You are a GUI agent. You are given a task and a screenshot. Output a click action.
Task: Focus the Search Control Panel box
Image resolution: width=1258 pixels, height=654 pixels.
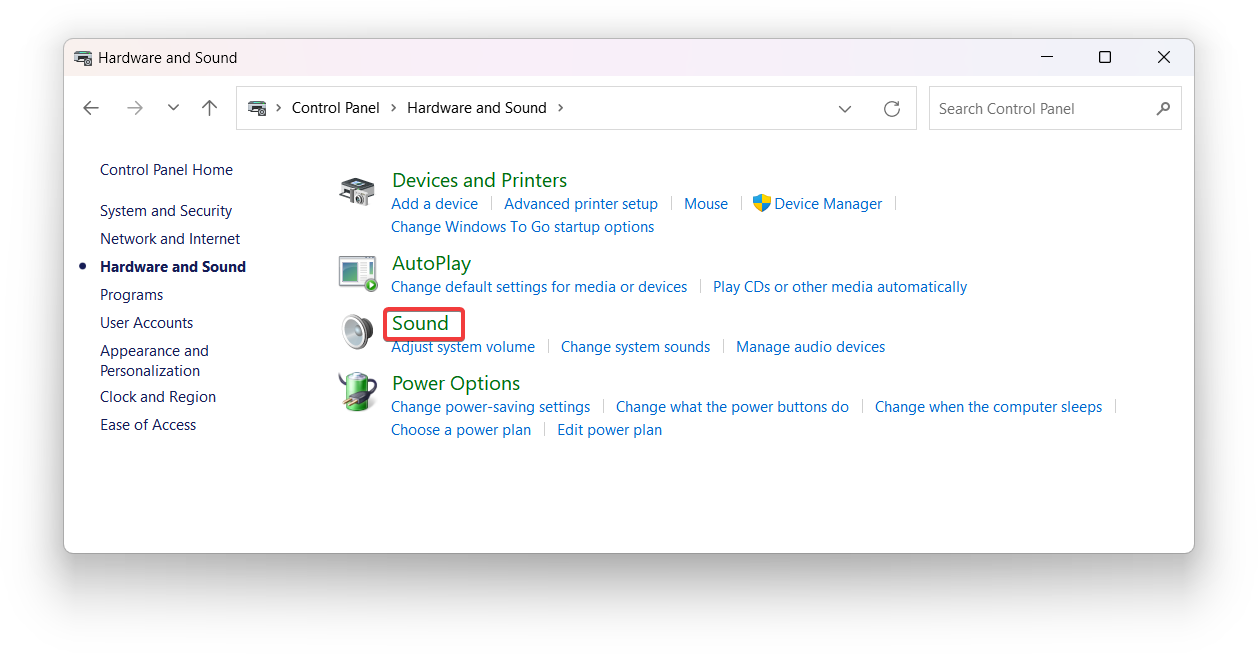(x=1055, y=108)
